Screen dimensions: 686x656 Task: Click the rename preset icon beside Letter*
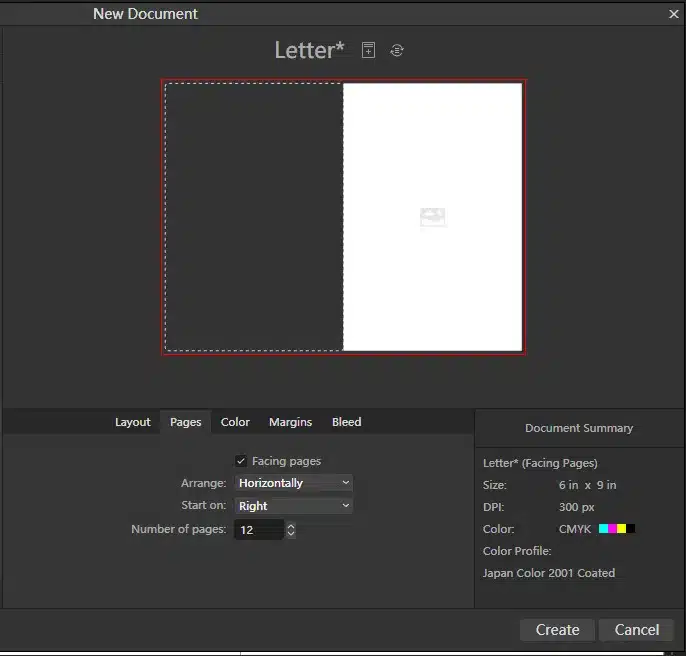pos(396,50)
